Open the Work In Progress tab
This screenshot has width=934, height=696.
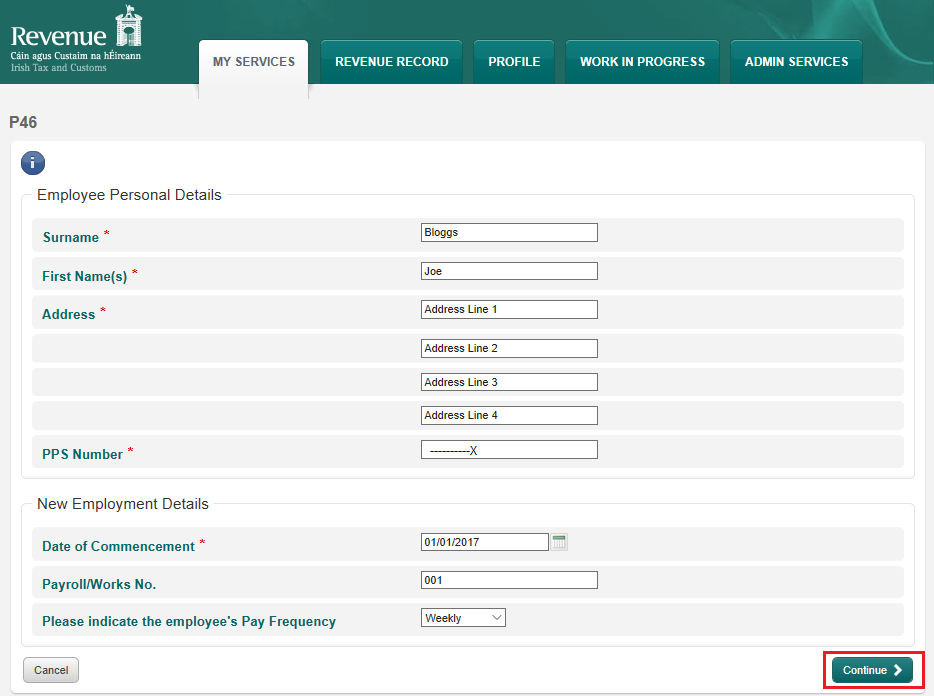642,62
